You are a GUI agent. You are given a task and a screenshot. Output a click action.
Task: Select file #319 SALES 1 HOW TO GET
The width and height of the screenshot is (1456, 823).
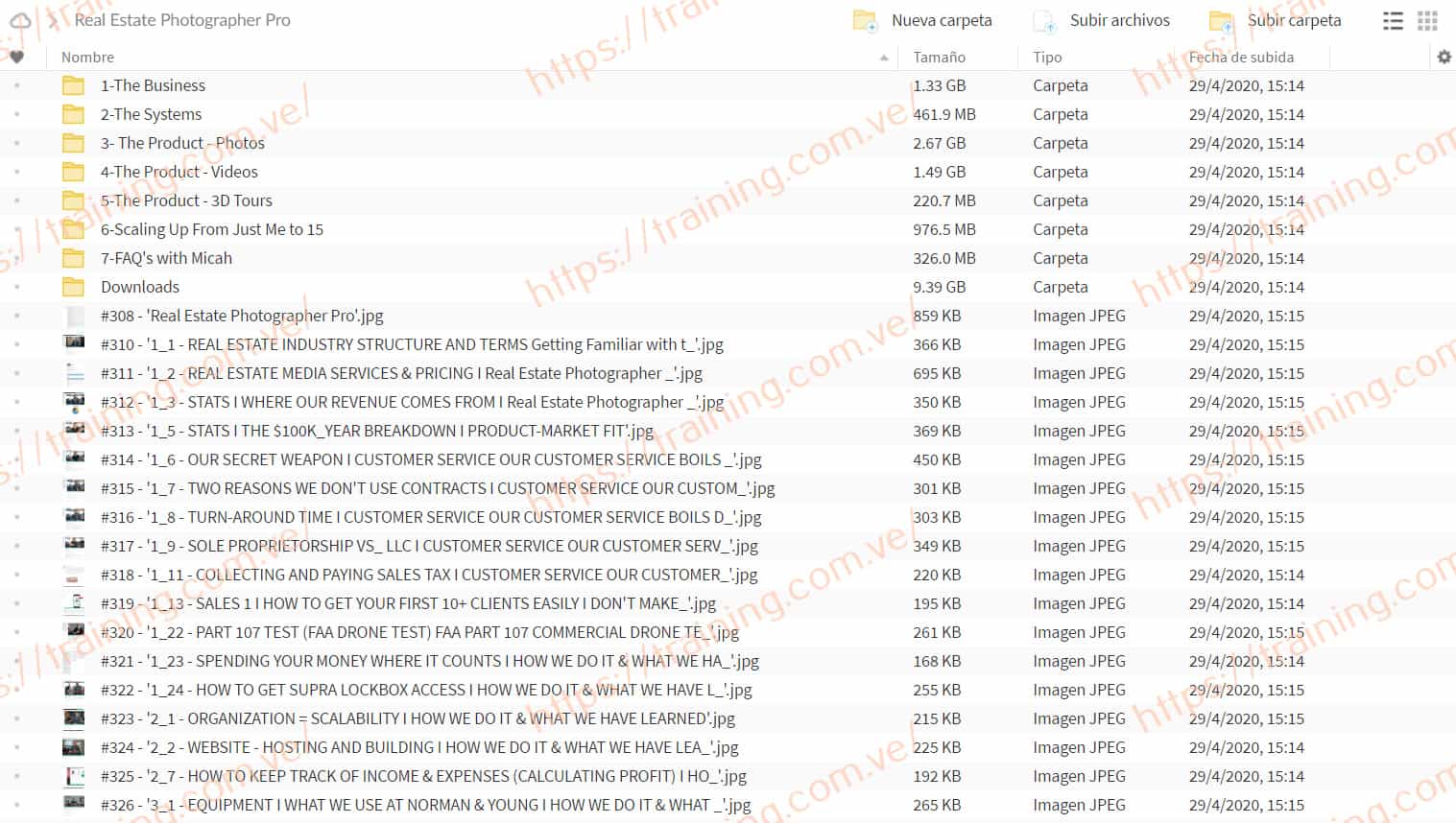click(409, 603)
